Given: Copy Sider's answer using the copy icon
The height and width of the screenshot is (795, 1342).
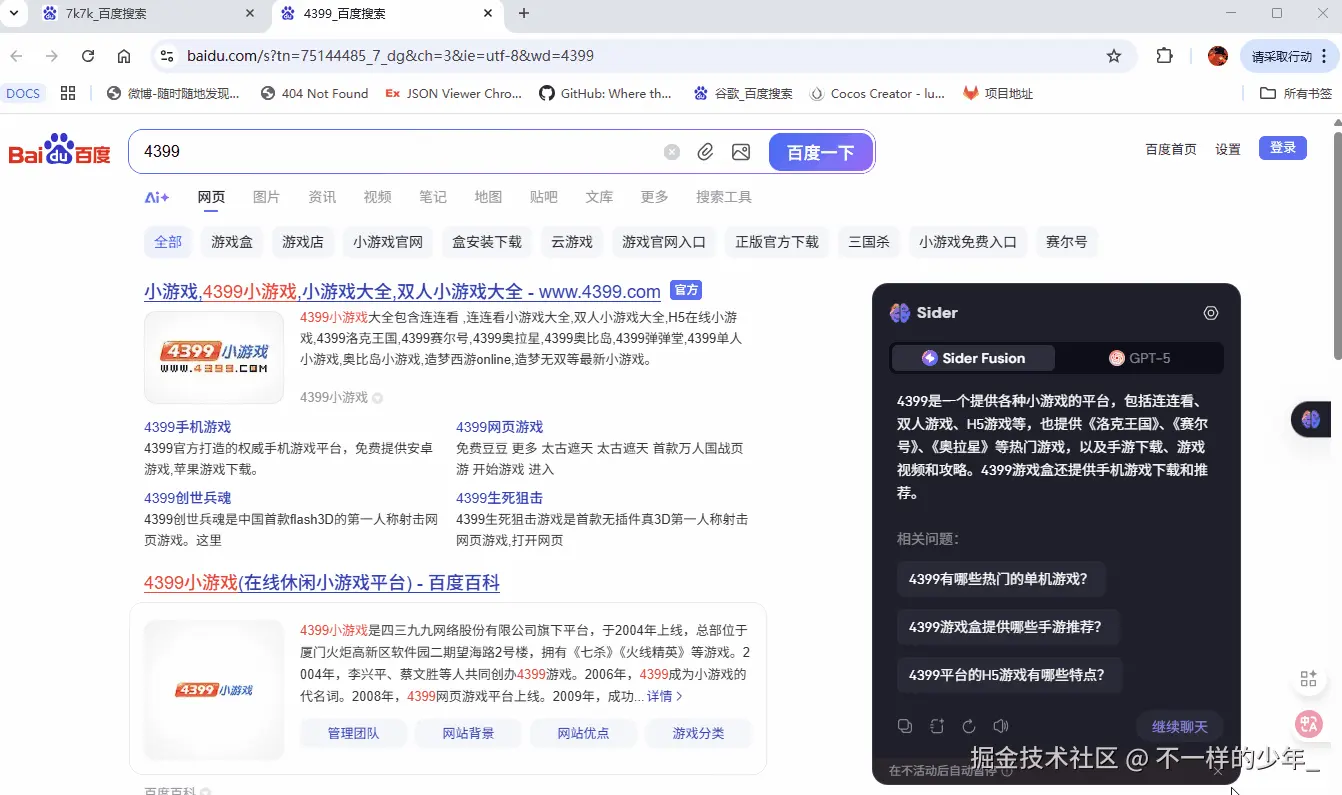Looking at the screenshot, I should click(x=905, y=725).
